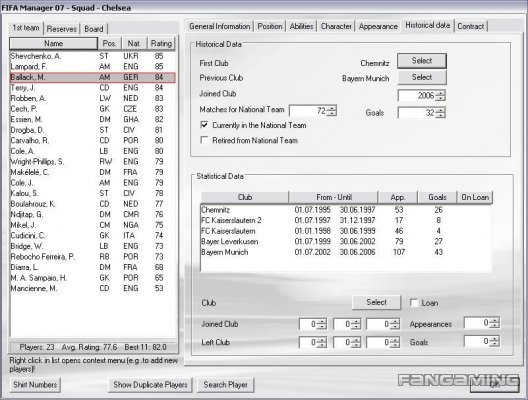Adjust the national team Goals stepper

tap(440, 113)
